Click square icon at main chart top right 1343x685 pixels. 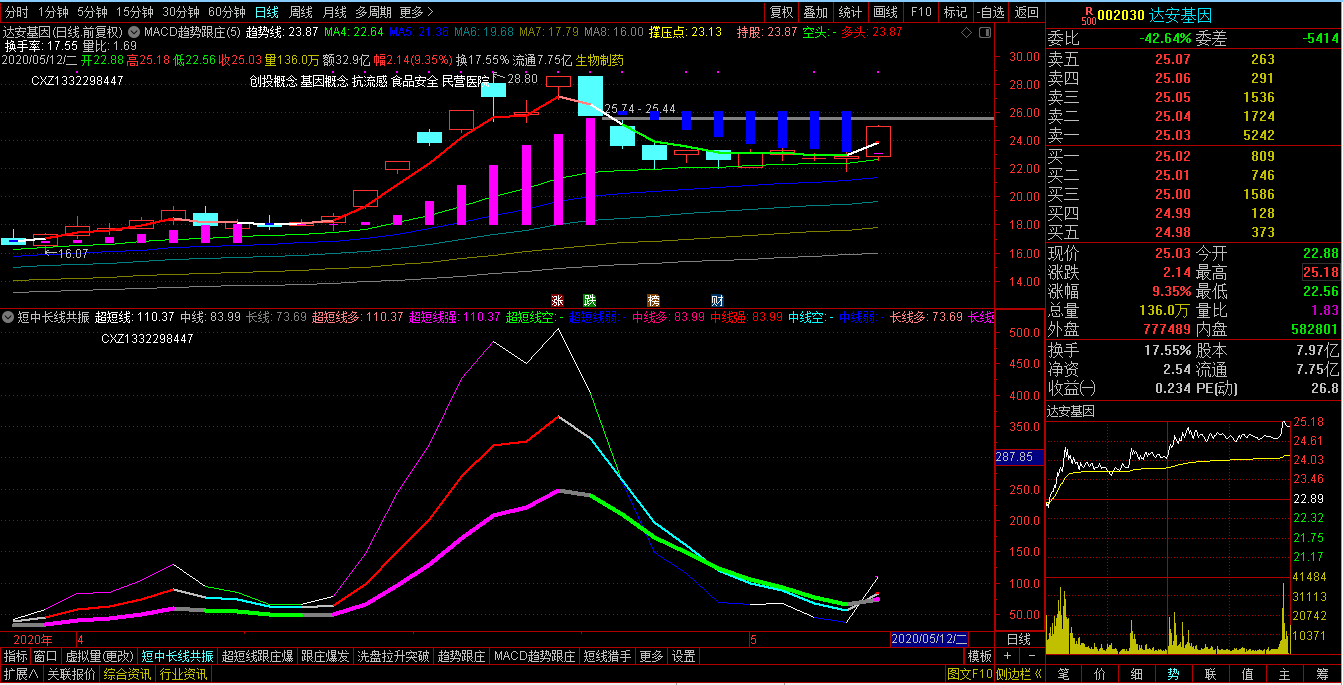coord(984,33)
